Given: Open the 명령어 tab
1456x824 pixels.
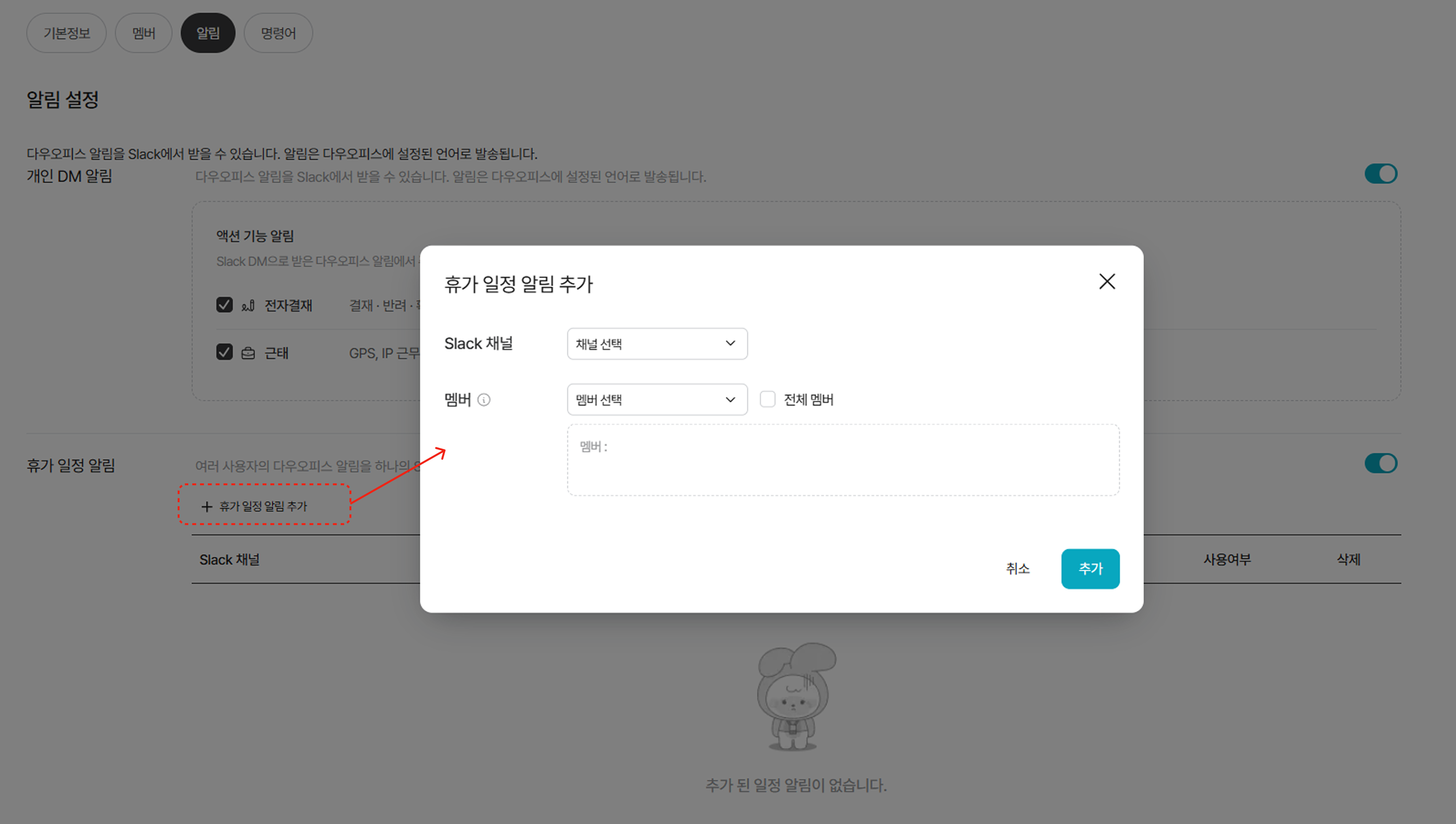Looking at the screenshot, I should [x=279, y=33].
